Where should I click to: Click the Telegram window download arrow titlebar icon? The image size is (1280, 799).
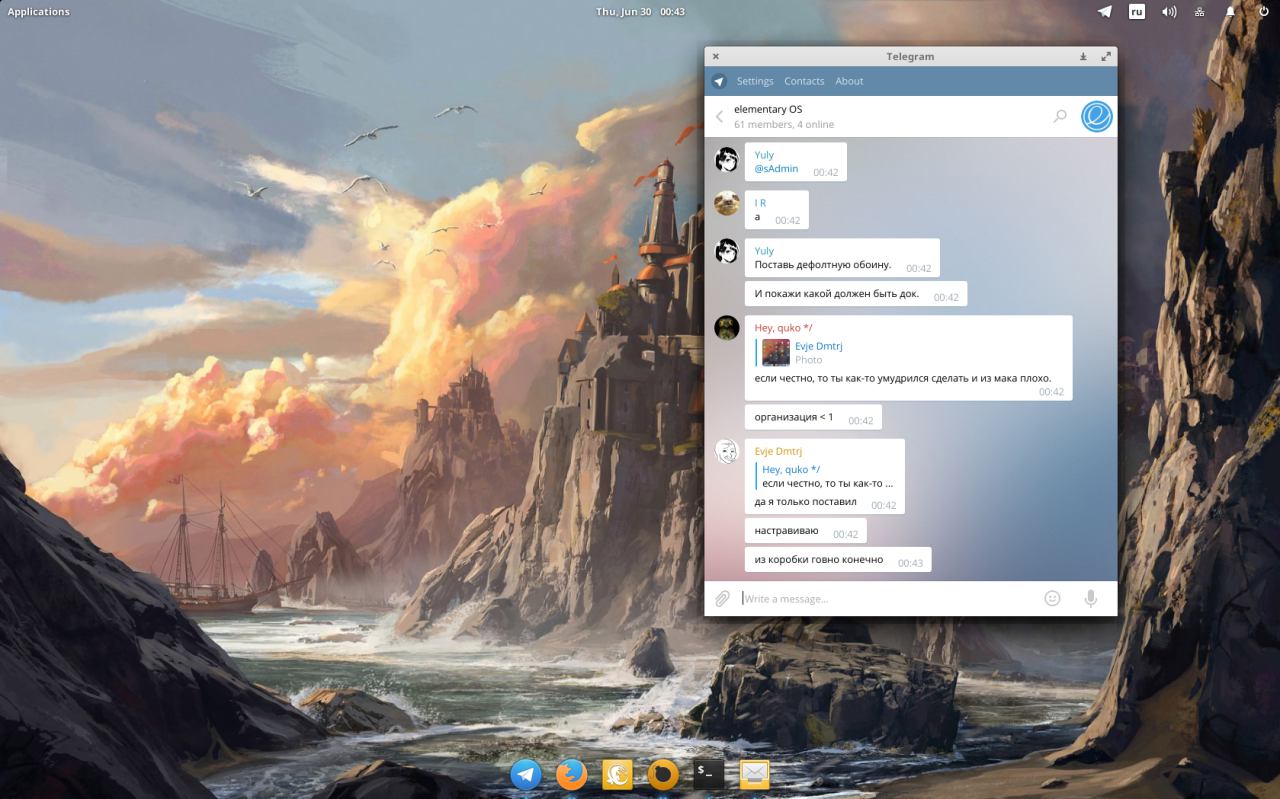(x=1083, y=57)
